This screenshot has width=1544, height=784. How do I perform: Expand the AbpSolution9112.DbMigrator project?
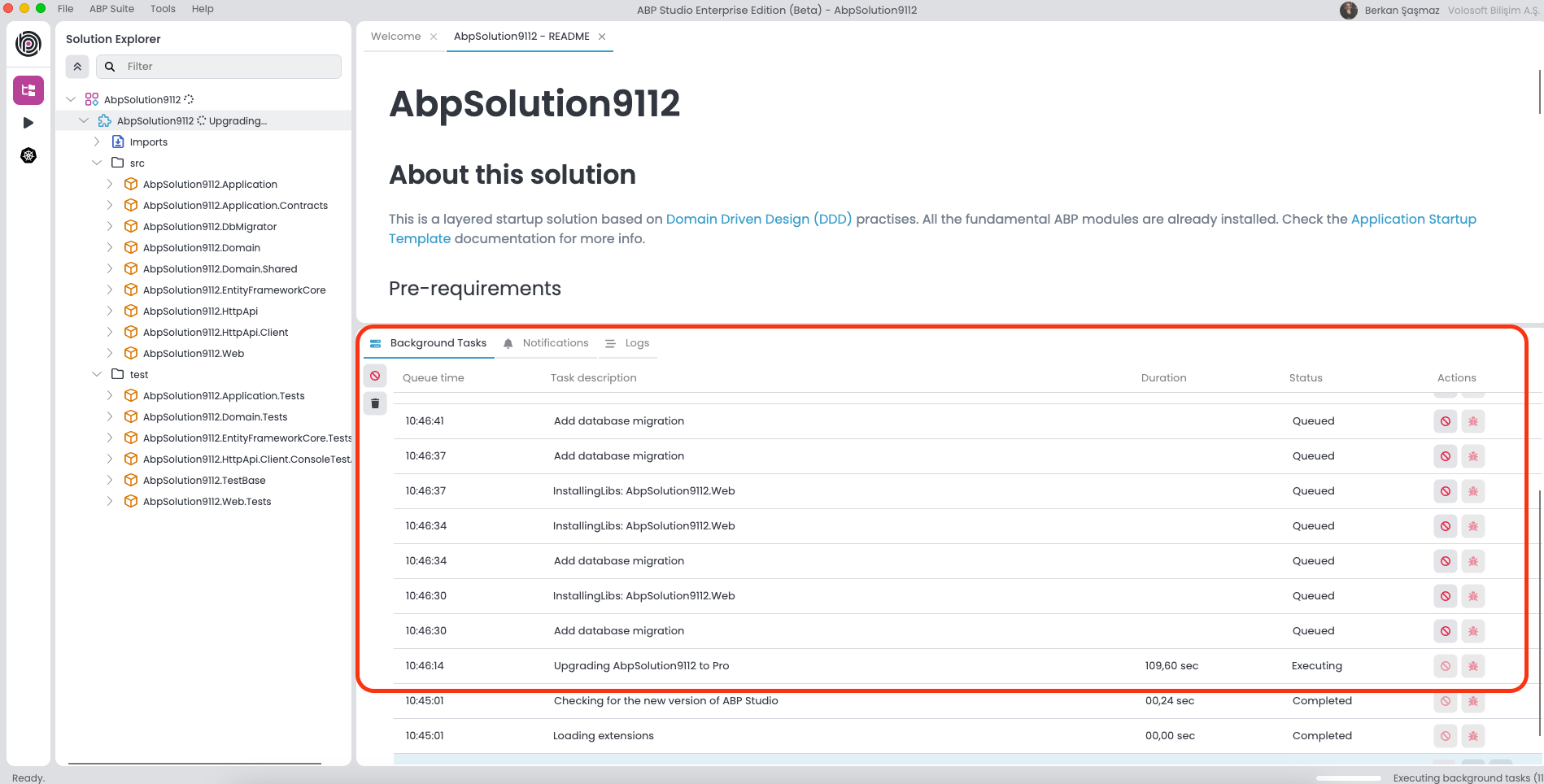[110, 226]
